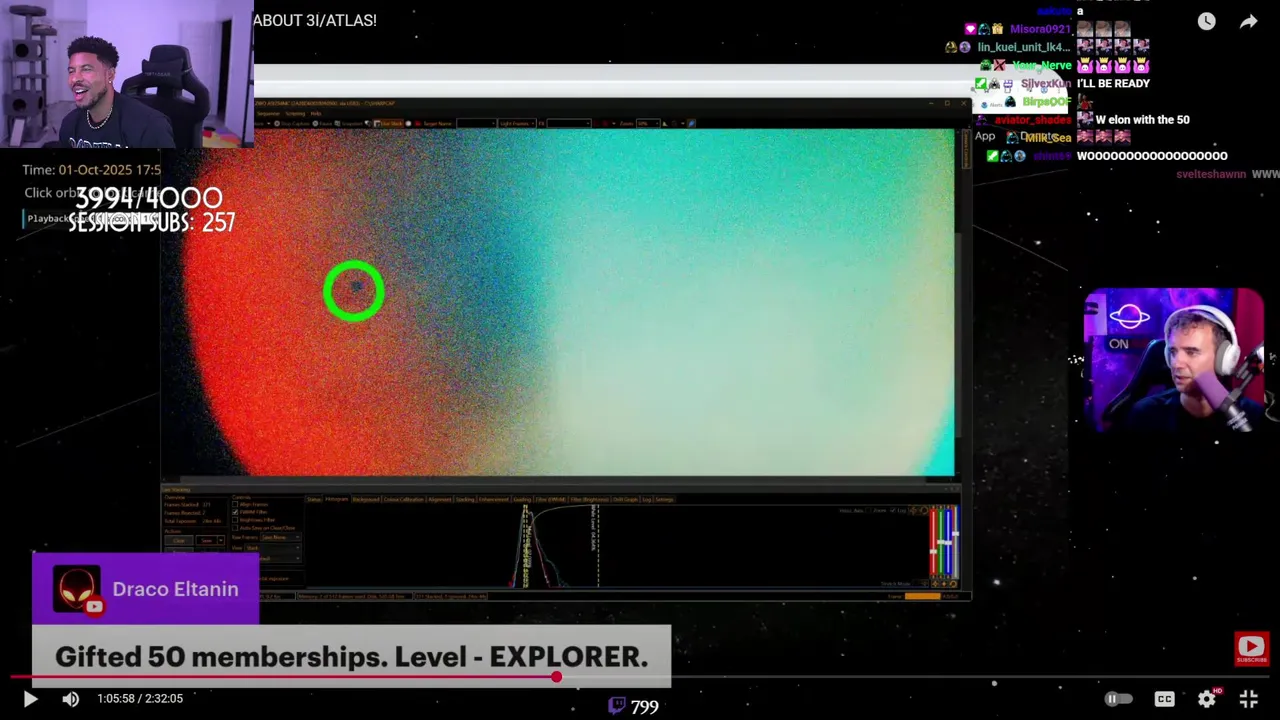This screenshot has height=720, width=1280.
Task: Adjust the green colour level slider
Action: click(941, 542)
